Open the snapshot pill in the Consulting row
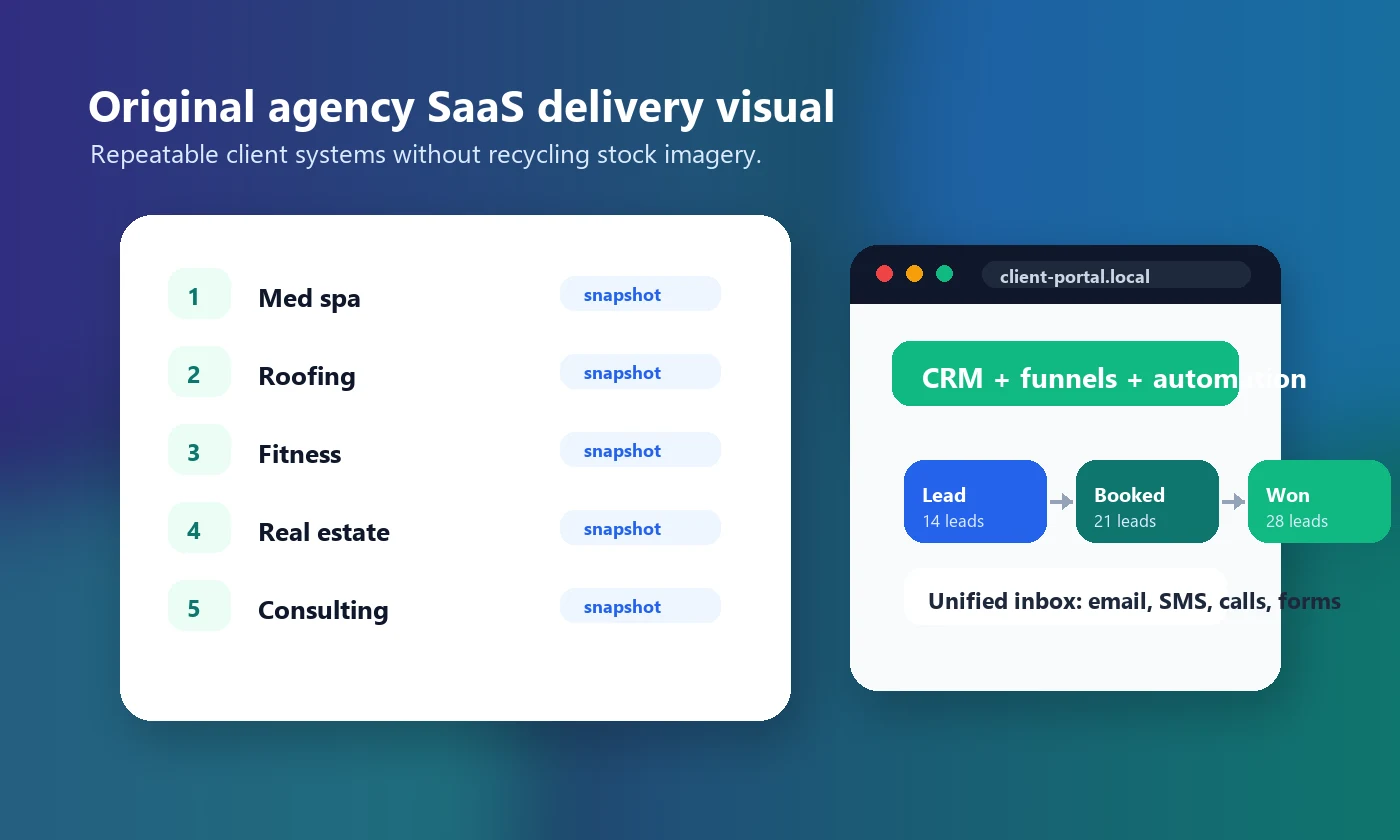 [640, 606]
